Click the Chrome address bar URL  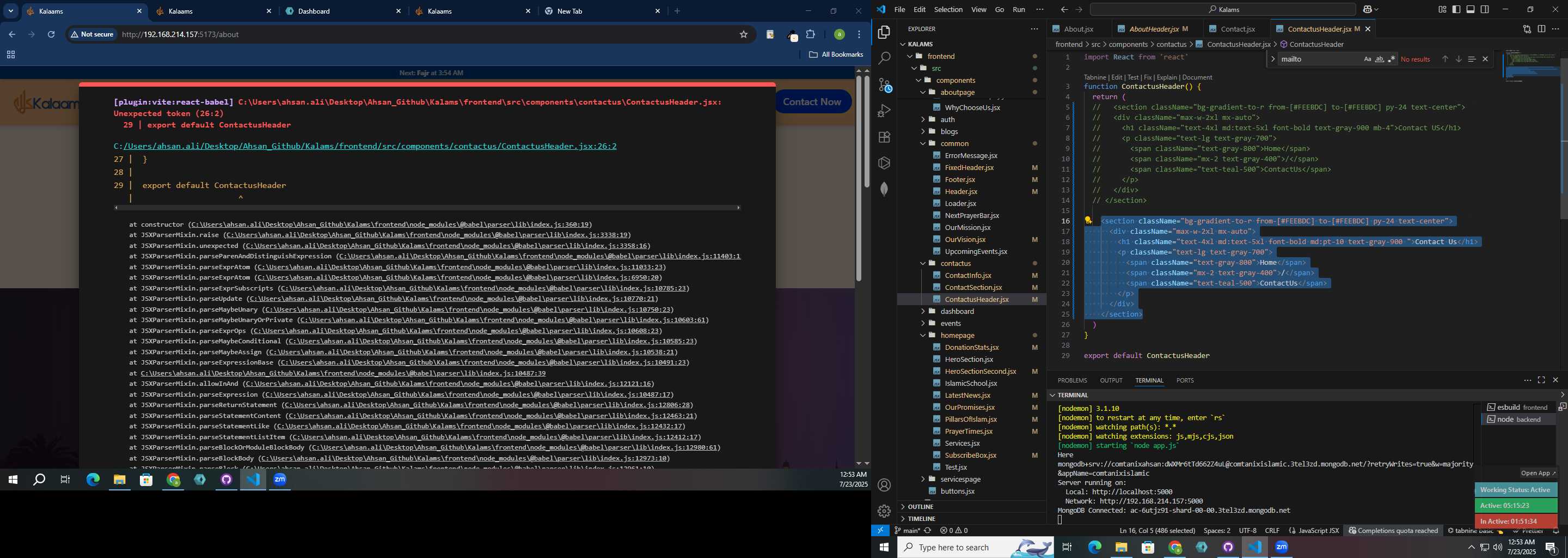(180, 35)
